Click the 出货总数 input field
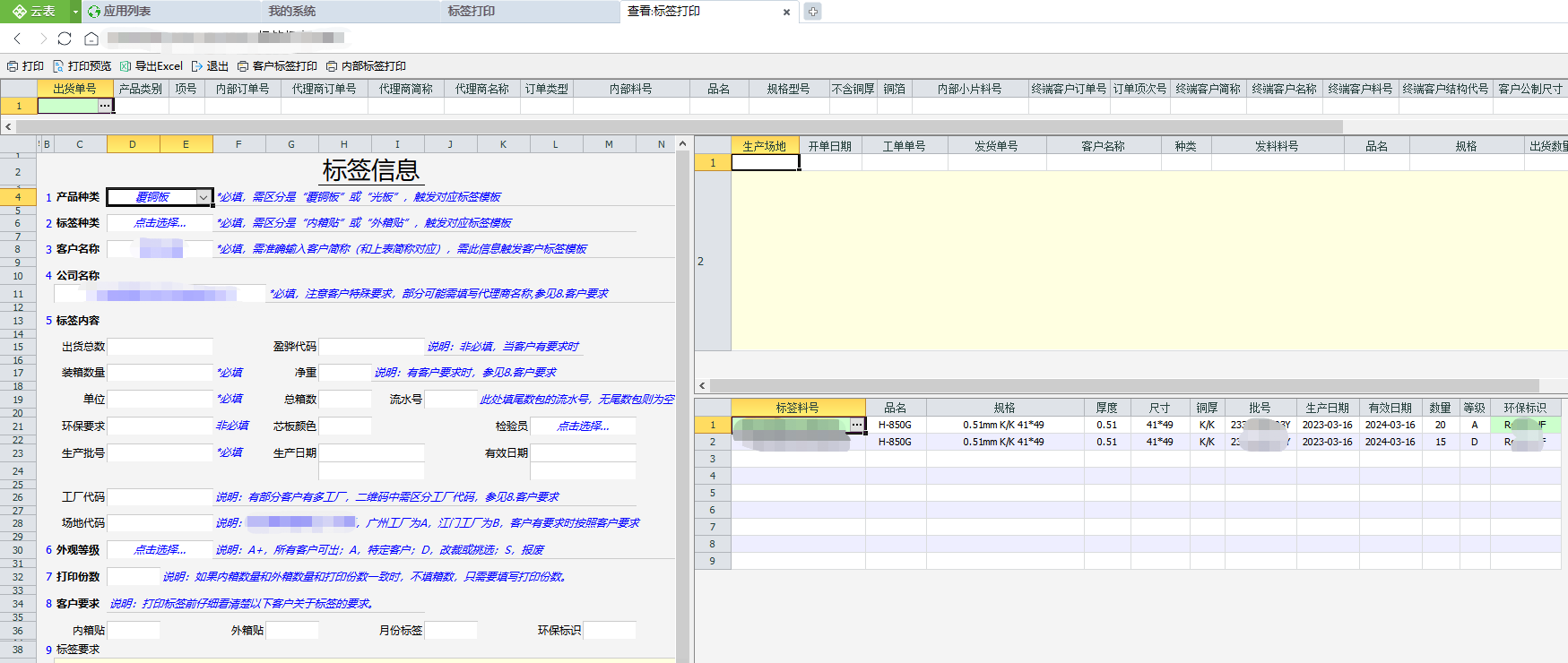1568x663 pixels. [x=160, y=347]
